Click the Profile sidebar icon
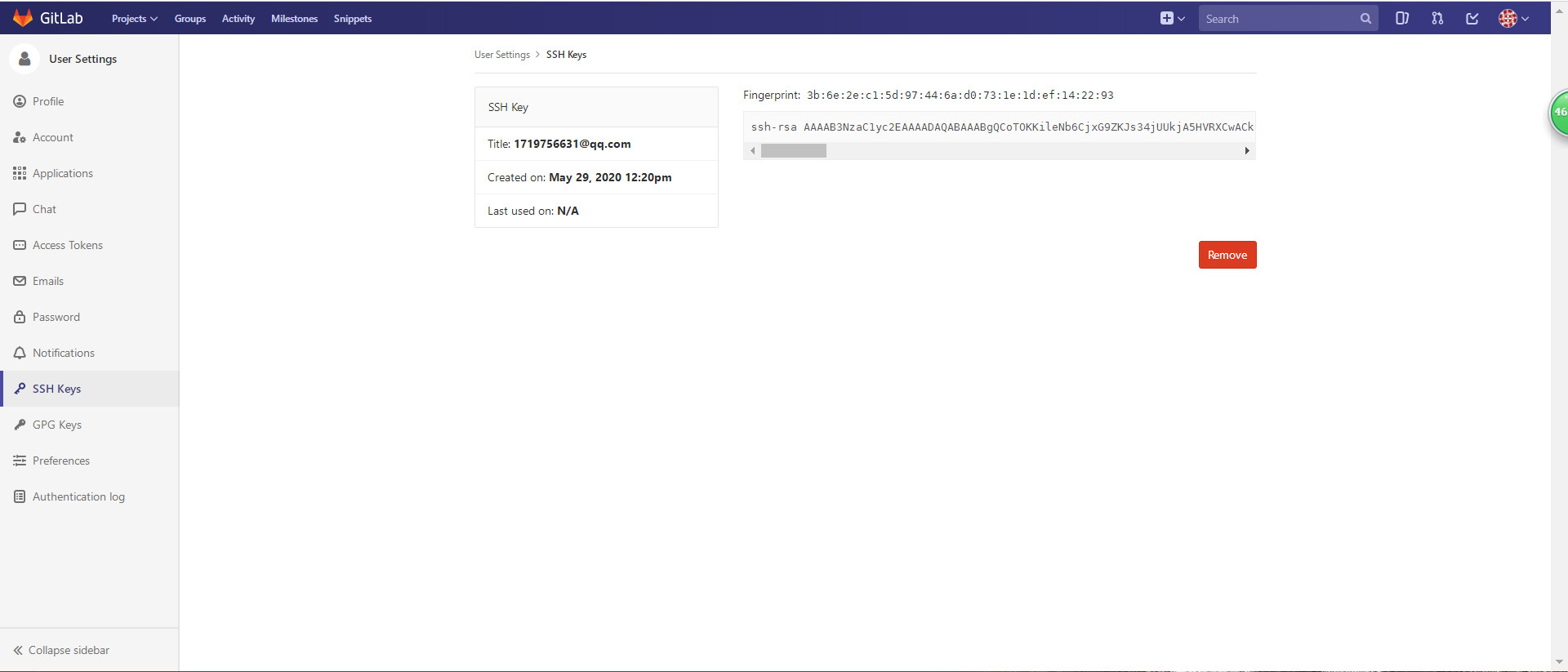The image size is (1568, 672). (x=20, y=101)
